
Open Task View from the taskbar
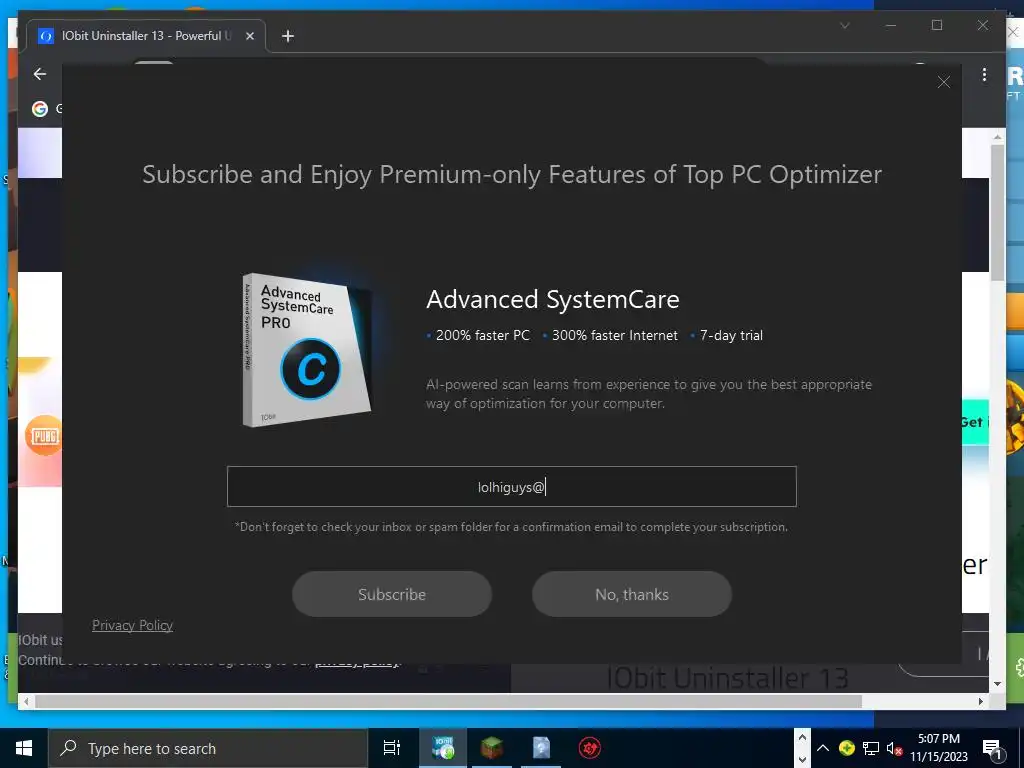tap(392, 748)
